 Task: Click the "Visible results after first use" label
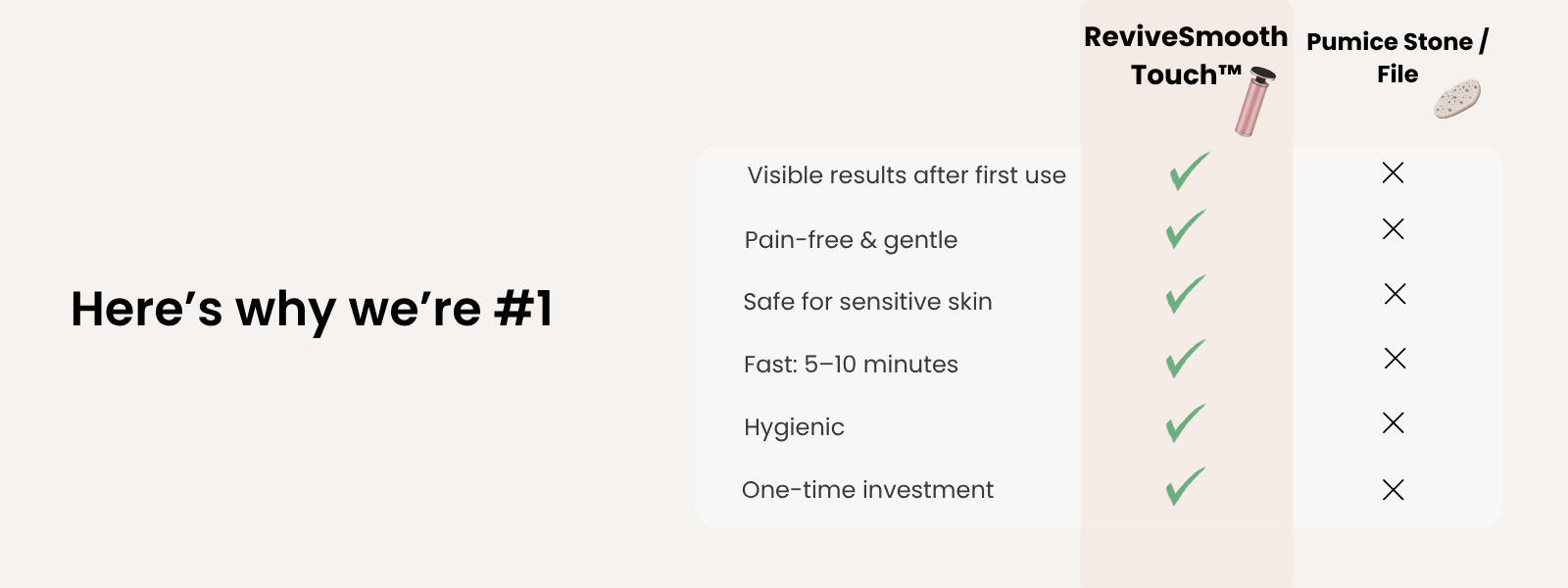pos(906,175)
